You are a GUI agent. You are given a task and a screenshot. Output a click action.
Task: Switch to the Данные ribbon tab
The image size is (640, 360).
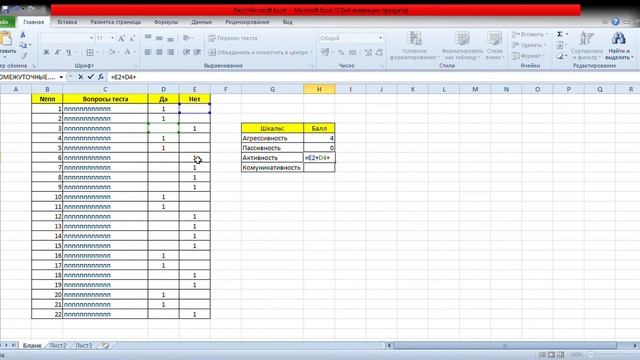pyautogui.click(x=201, y=22)
